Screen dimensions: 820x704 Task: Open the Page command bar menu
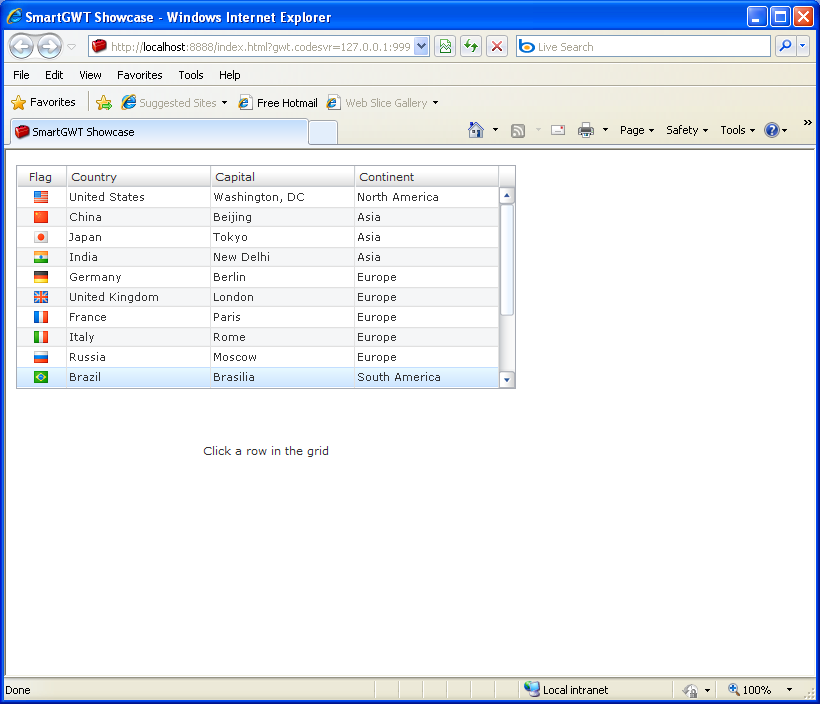(x=637, y=130)
